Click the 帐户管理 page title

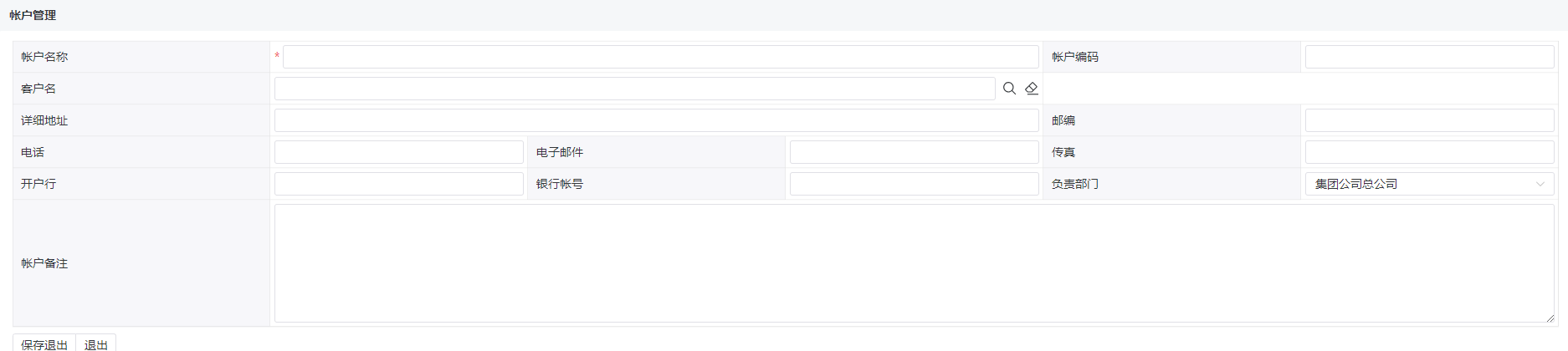point(33,15)
